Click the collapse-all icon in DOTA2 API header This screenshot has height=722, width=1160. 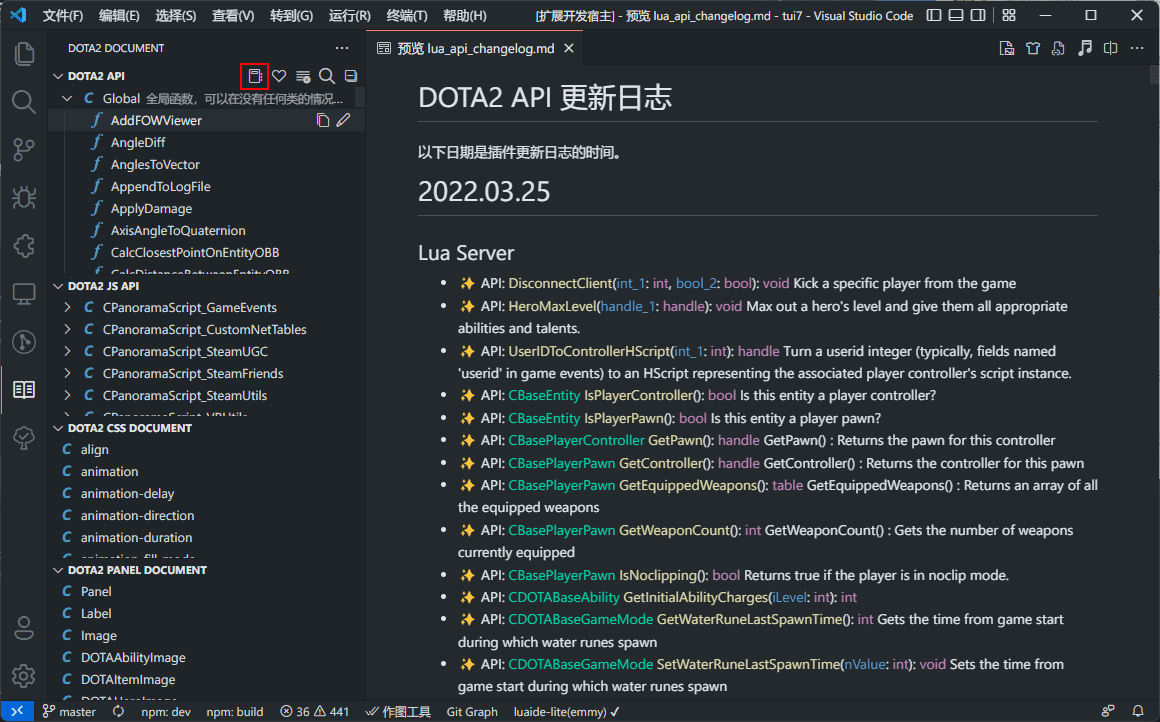tap(351, 76)
